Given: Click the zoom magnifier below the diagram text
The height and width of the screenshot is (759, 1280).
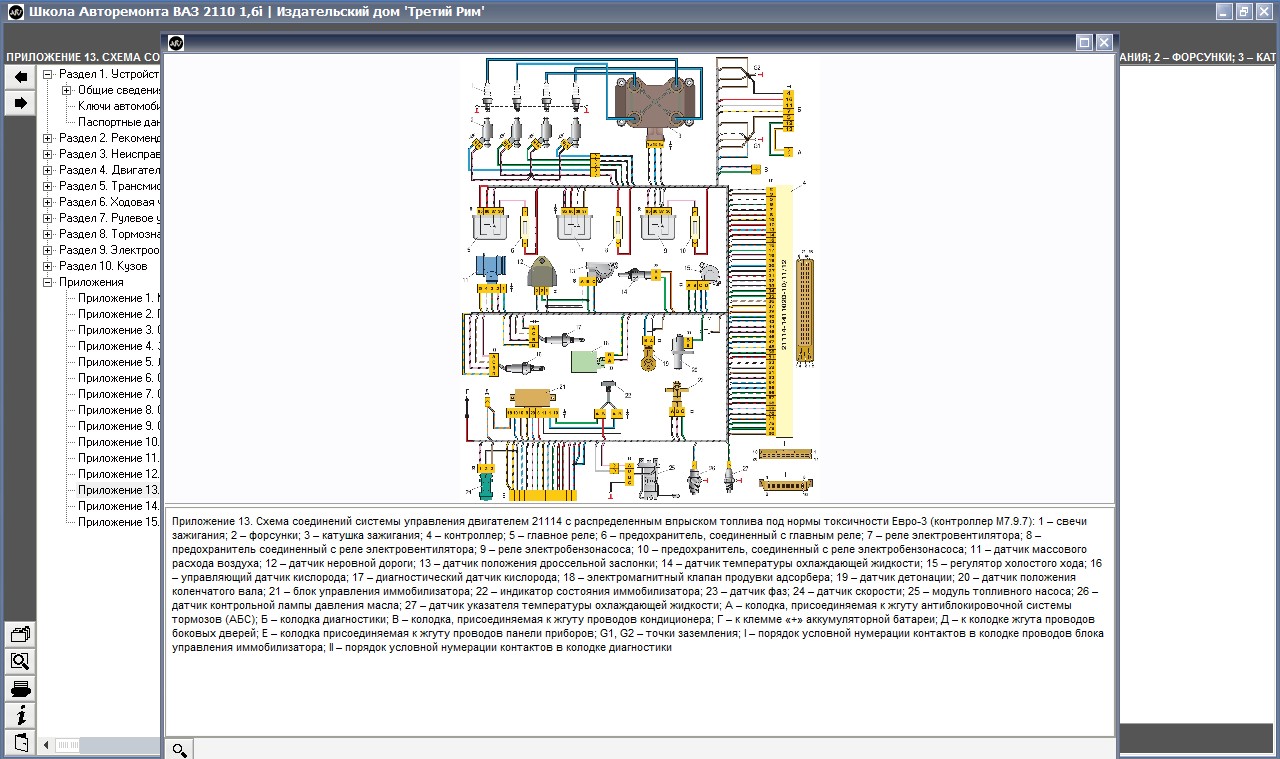Looking at the screenshot, I should 179,749.
